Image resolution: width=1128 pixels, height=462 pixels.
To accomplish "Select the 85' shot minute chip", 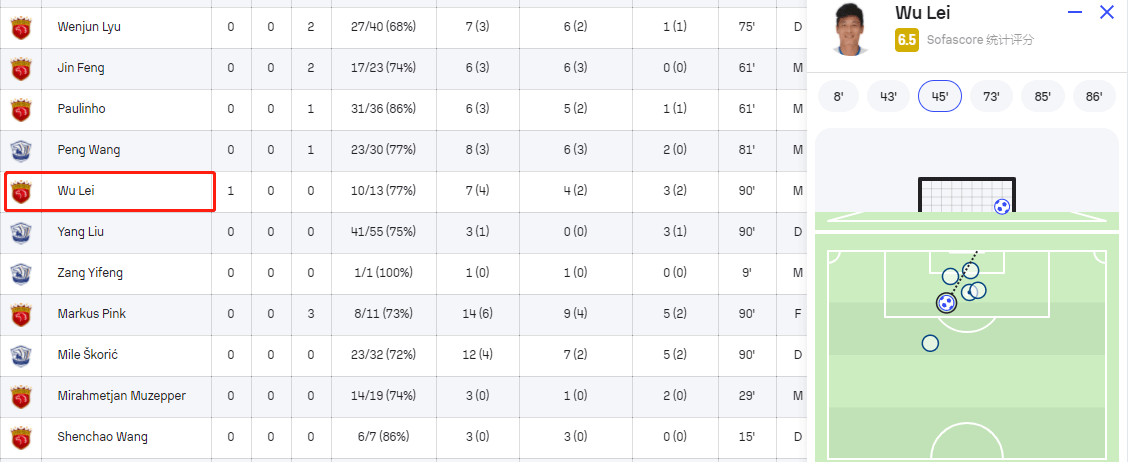I will point(1043,96).
